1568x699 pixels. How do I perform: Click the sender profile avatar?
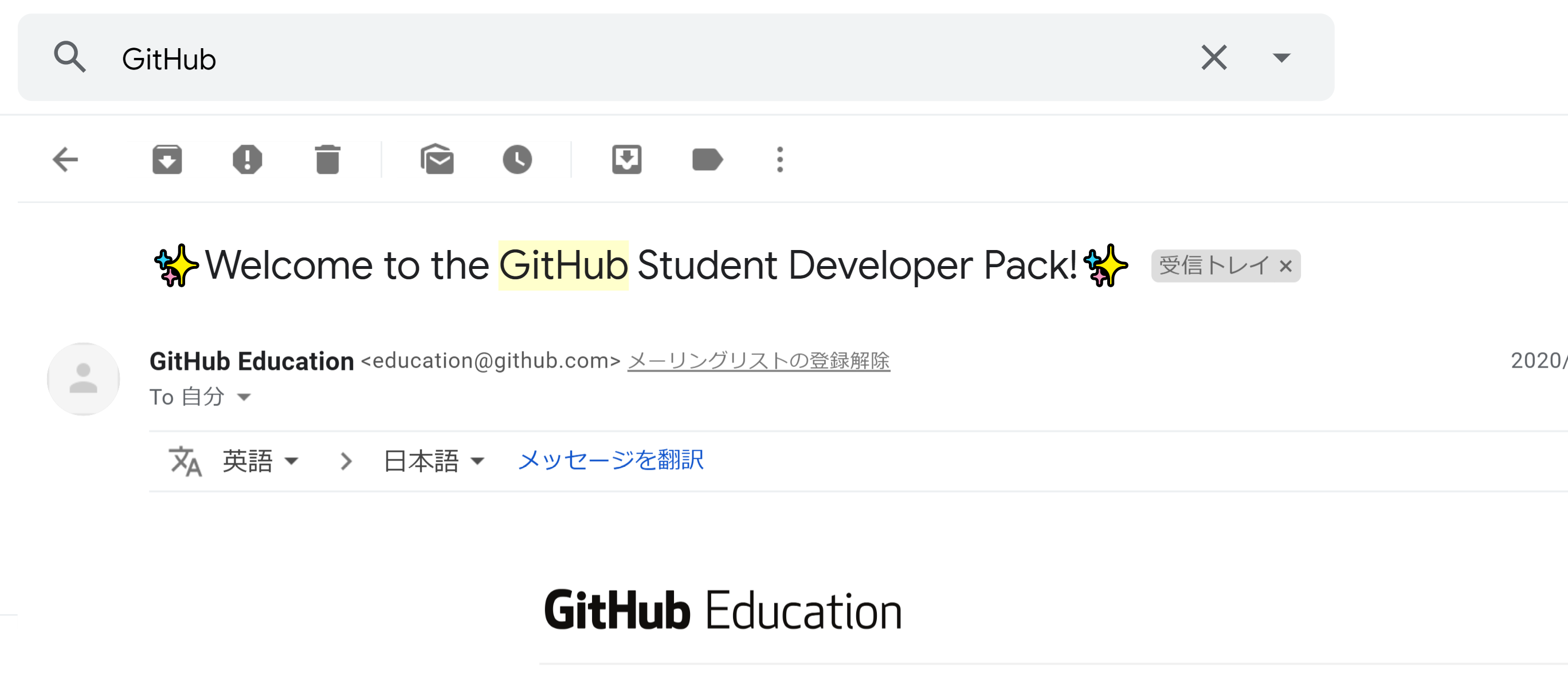click(x=84, y=380)
